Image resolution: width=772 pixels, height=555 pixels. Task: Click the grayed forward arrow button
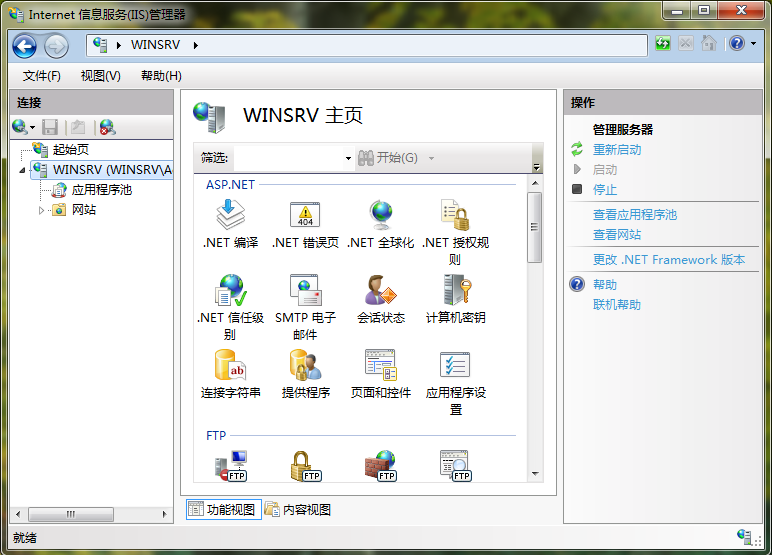56,47
